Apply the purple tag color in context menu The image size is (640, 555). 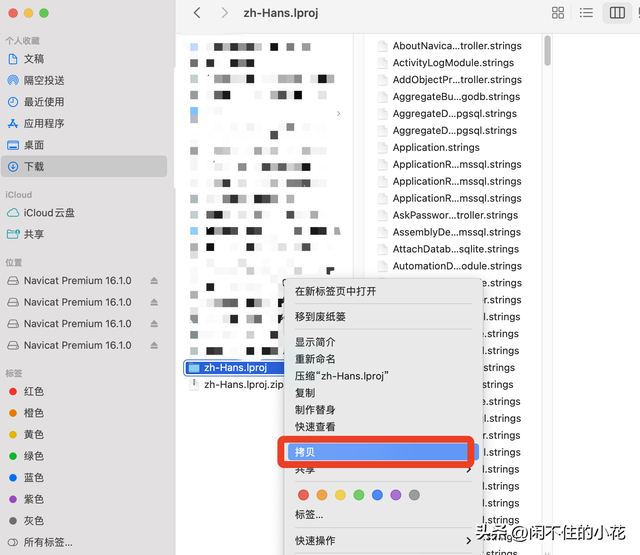coord(396,495)
